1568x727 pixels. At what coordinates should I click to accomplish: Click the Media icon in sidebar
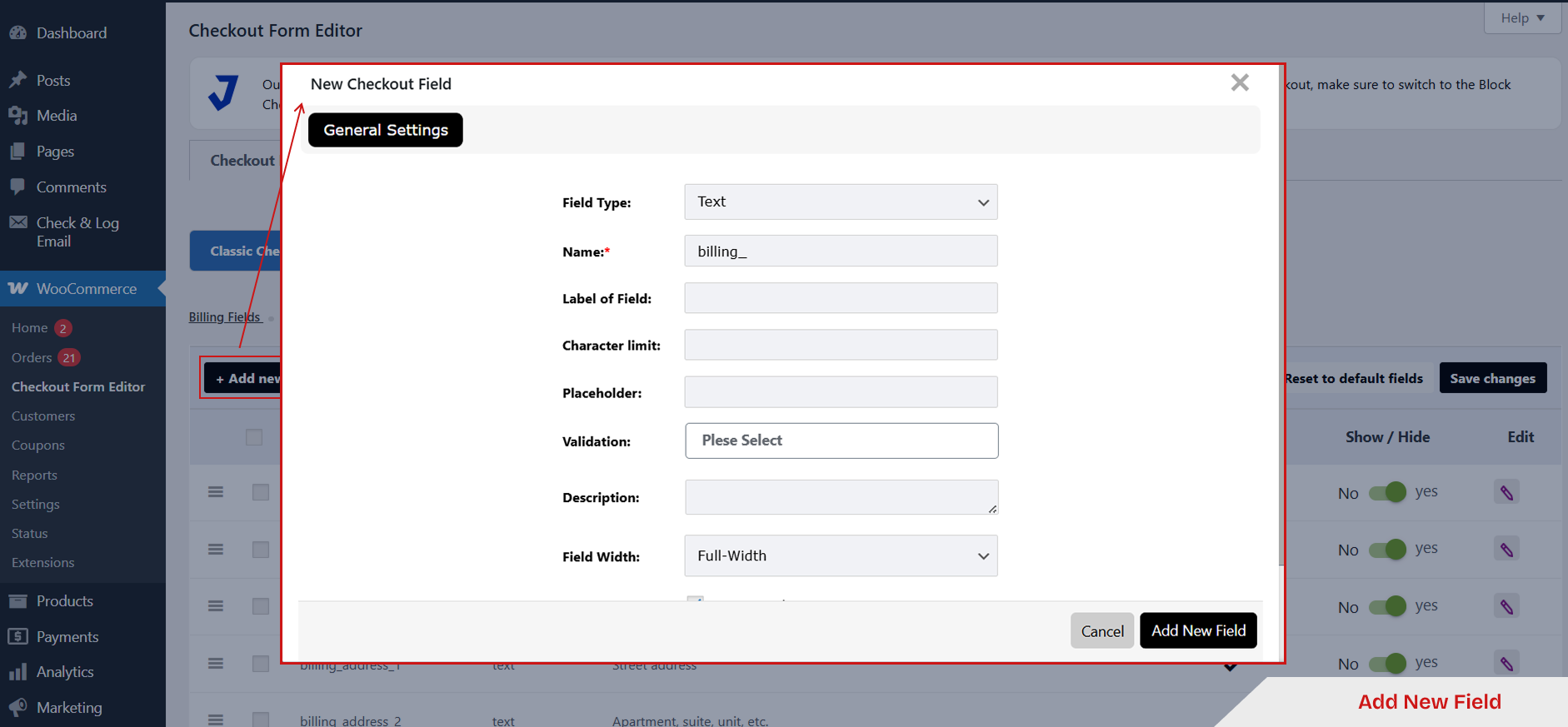[x=18, y=116]
